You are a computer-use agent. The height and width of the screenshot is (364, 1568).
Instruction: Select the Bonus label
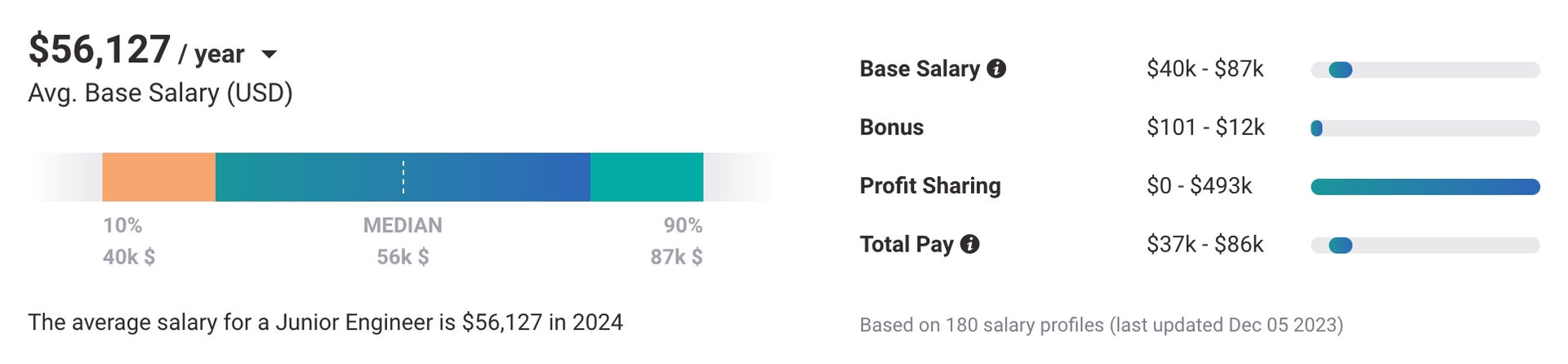tap(891, 127)
